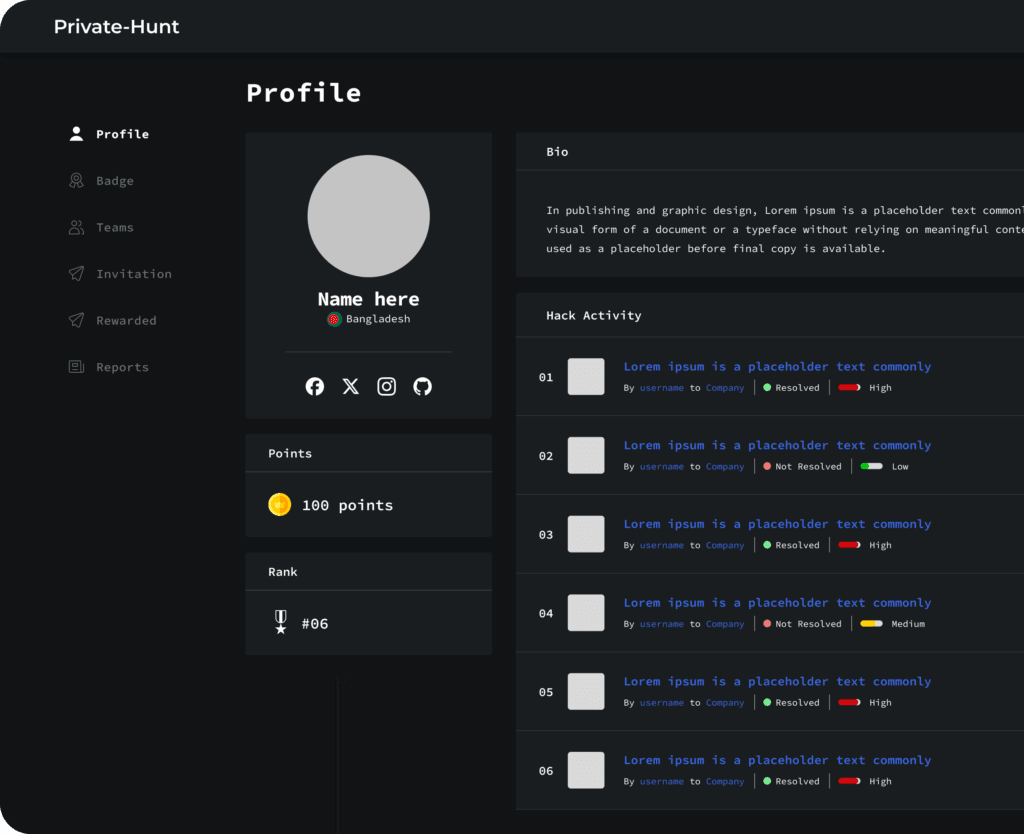Click the Teams people icon
This screenshot has height=834, width=1024.
point(76,227)
